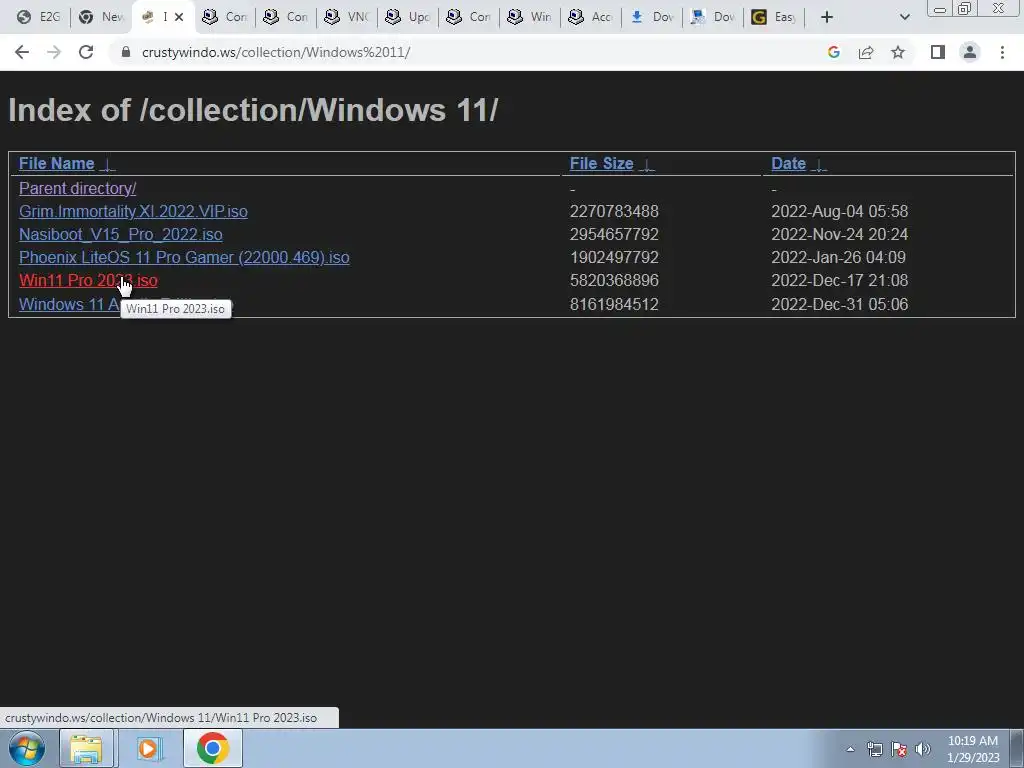The height and width of the screenshot is (768, 1024).
Task: Open the volume control in tray
Action: [x=922, y=749]
